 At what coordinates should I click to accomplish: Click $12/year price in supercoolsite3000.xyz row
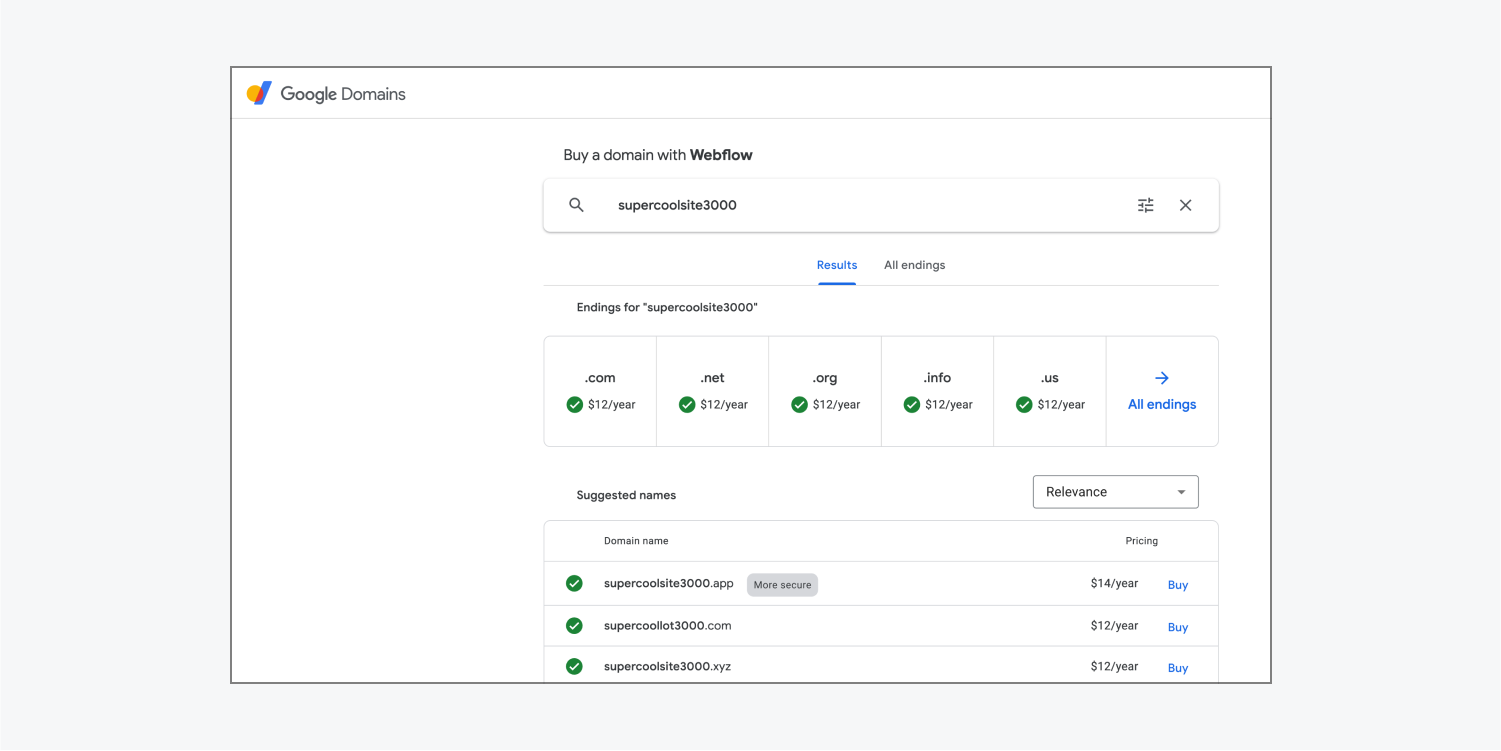[1114, 666]
